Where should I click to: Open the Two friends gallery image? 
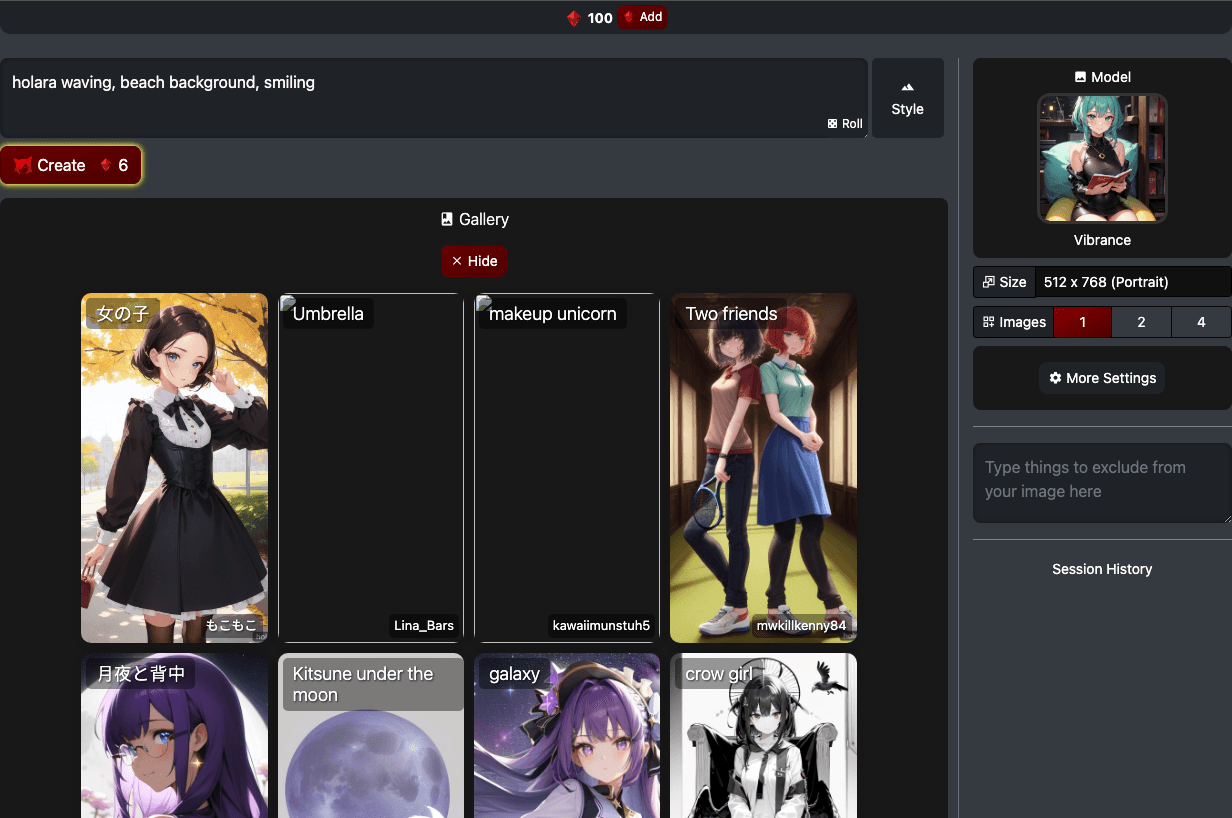click(764, 468)
